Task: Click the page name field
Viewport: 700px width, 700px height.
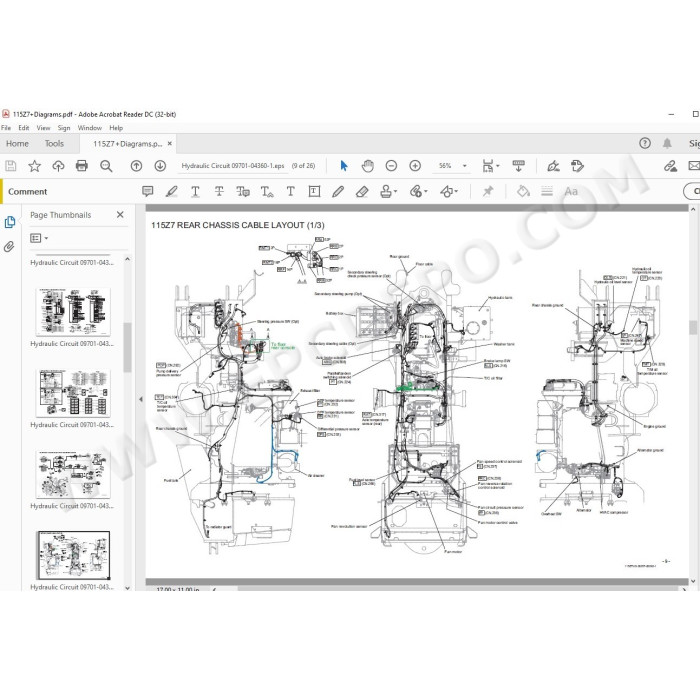Action: point(233,166)
